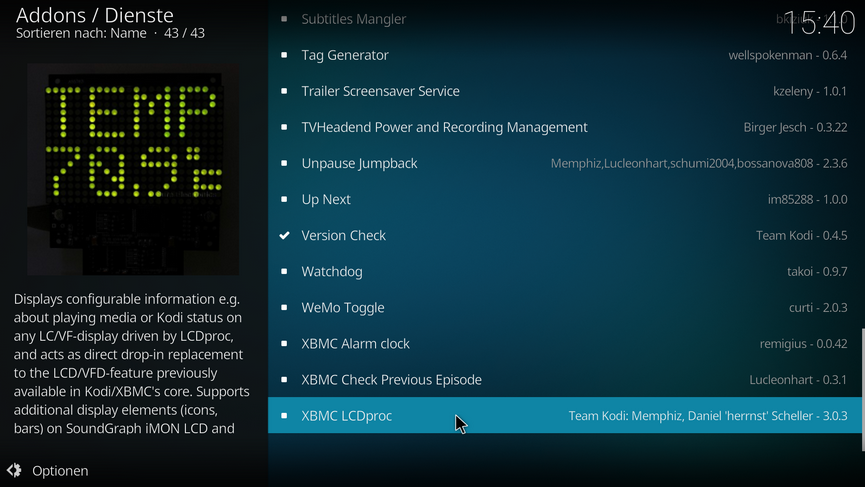Click the bullet icon beside XBMC LCDproc
Image resolution: width=865 pixels, height=487 pixels.
284,415
